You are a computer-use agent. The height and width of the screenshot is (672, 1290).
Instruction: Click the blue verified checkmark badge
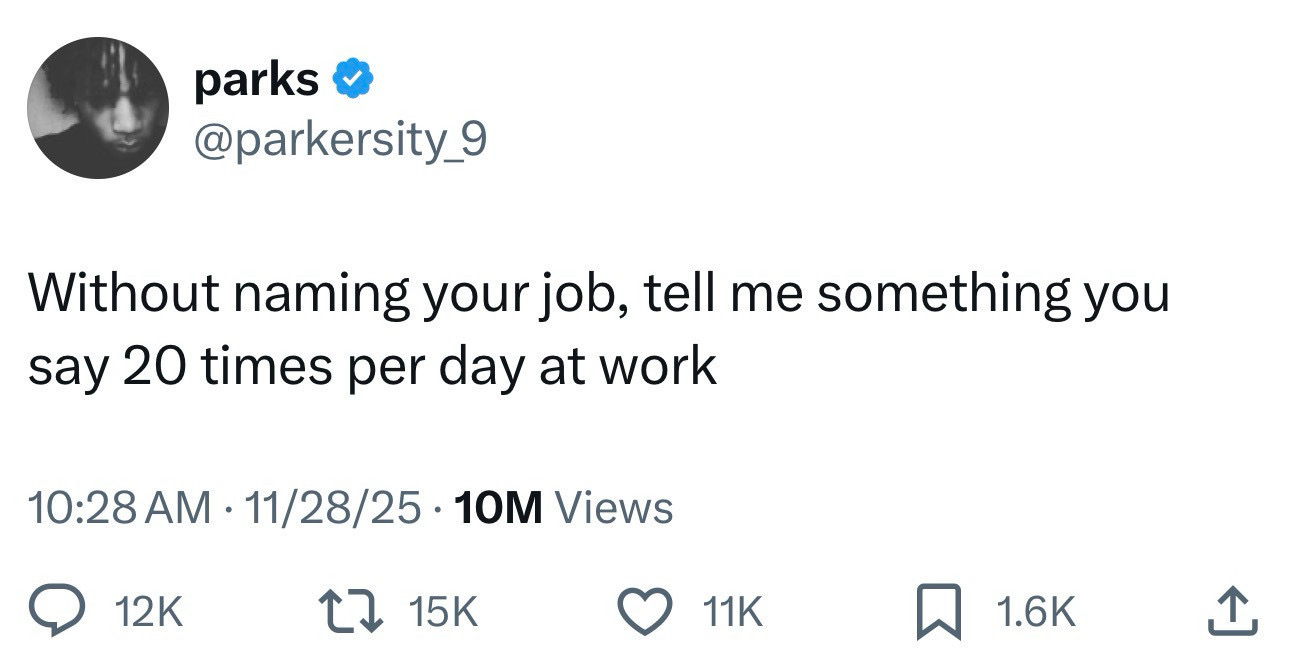[351, 79]
